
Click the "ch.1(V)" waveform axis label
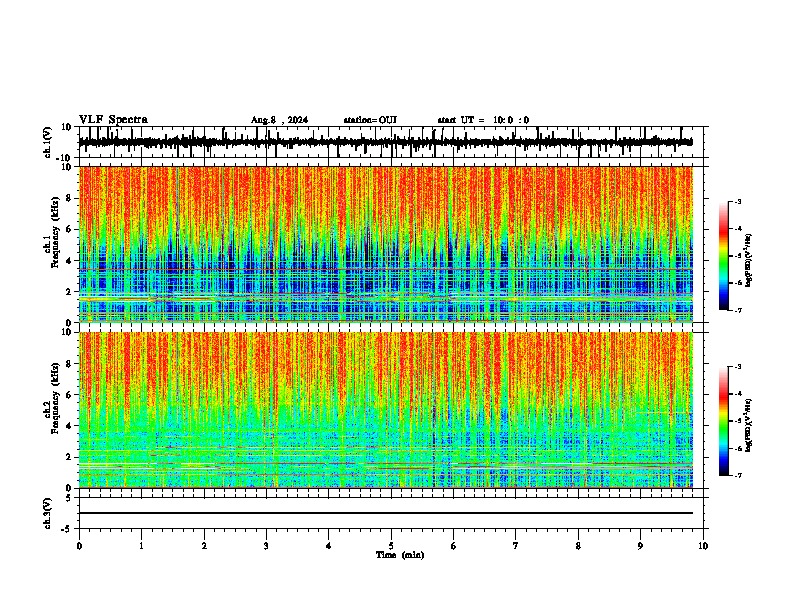tap(48, 142)
